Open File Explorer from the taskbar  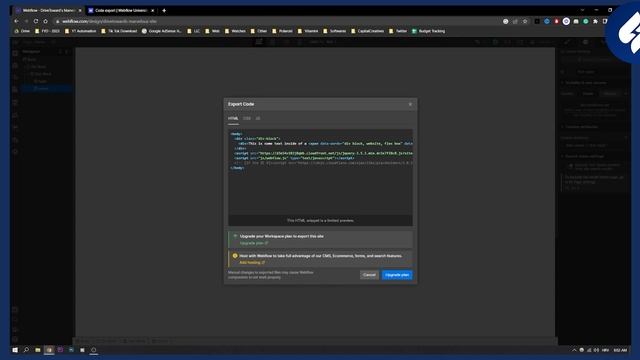pyautogui.click(x=38, y=350)
